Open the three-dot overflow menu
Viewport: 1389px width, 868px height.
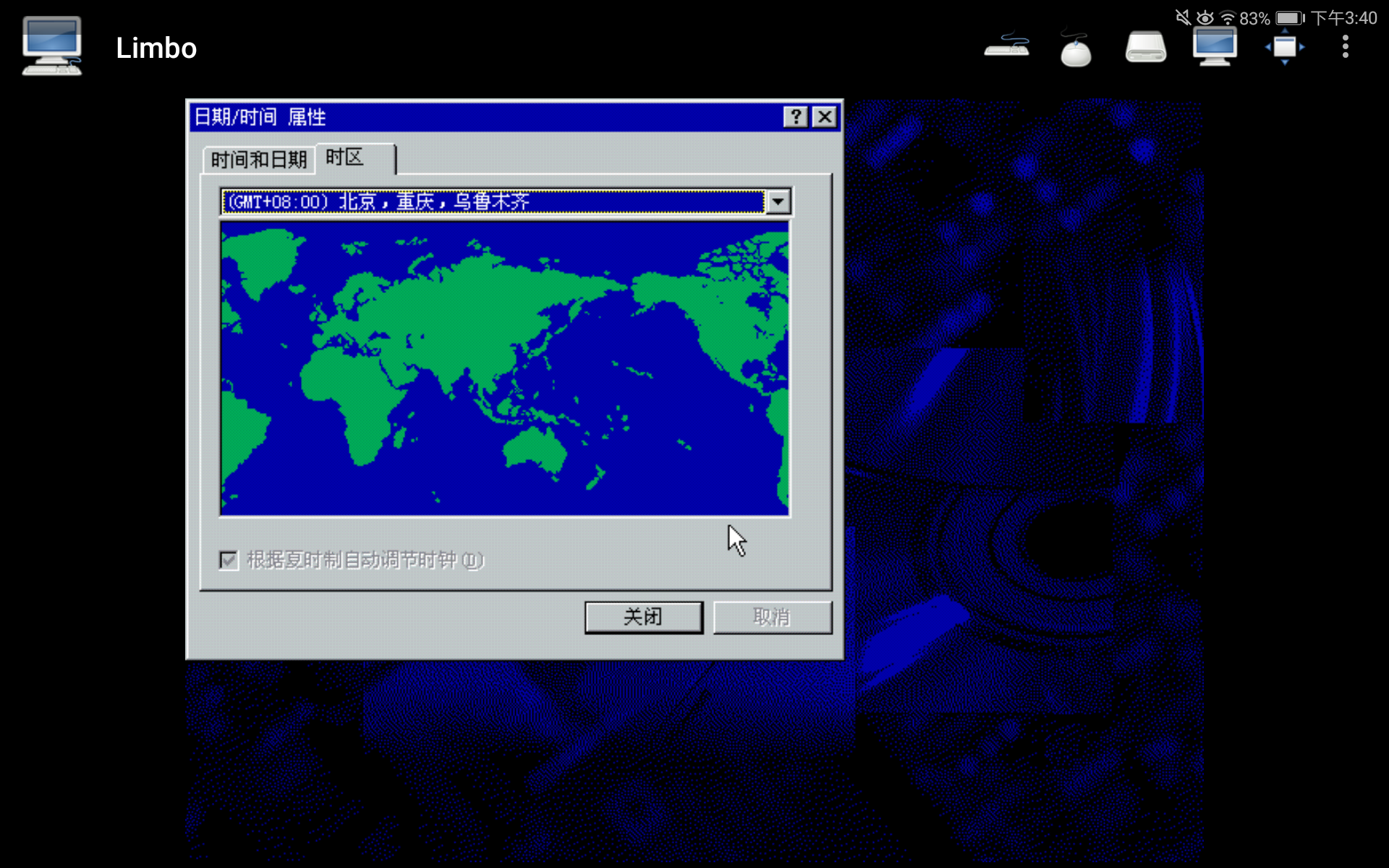coord(1345,47)
